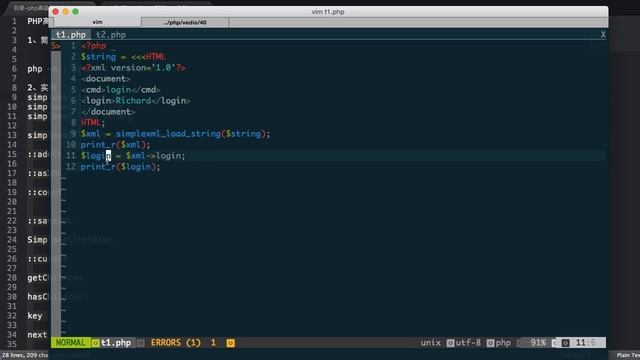Close the vim tab with the X
Screen dimensions: 640x360
point(603,35)
